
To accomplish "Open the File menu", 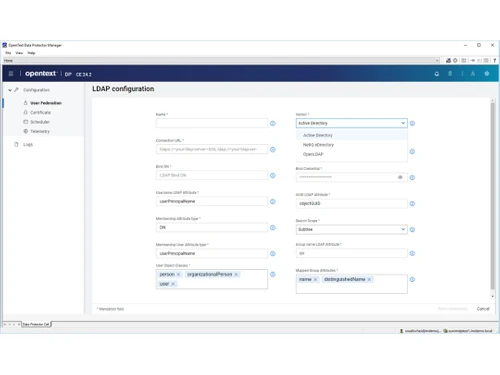I will [x=8, y=53].
